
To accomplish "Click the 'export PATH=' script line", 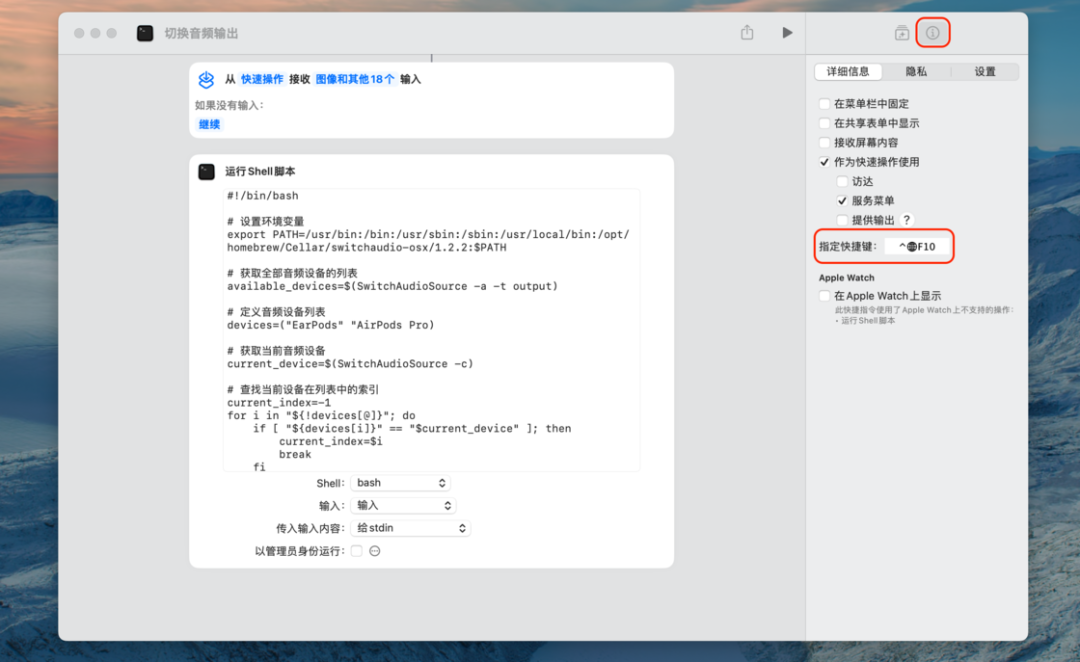I will point(428,241).
